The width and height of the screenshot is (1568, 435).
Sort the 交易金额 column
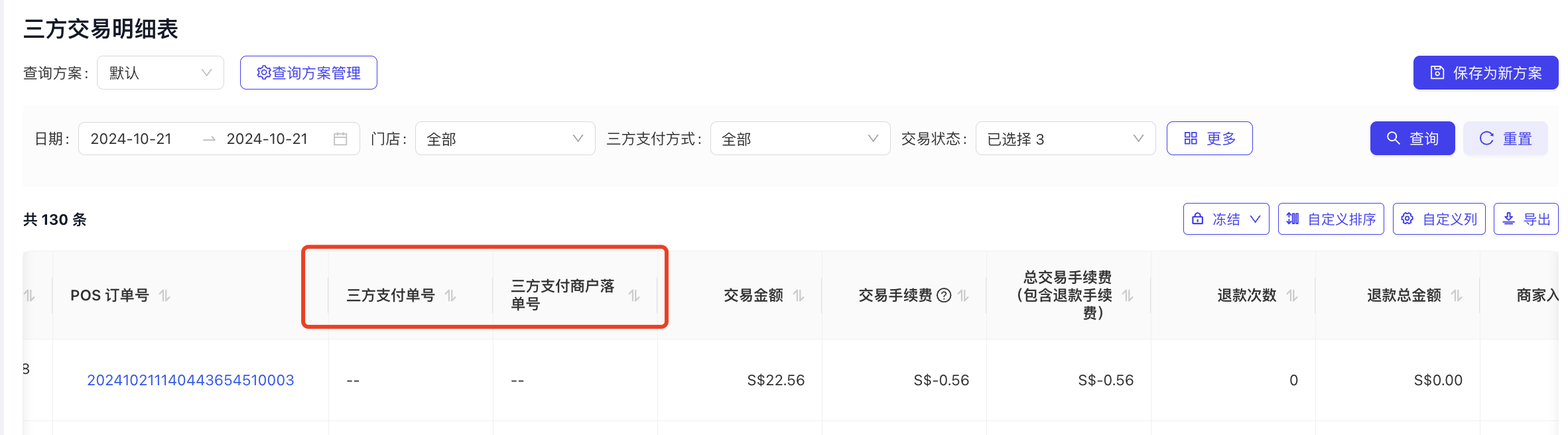[x=799, y=296]
